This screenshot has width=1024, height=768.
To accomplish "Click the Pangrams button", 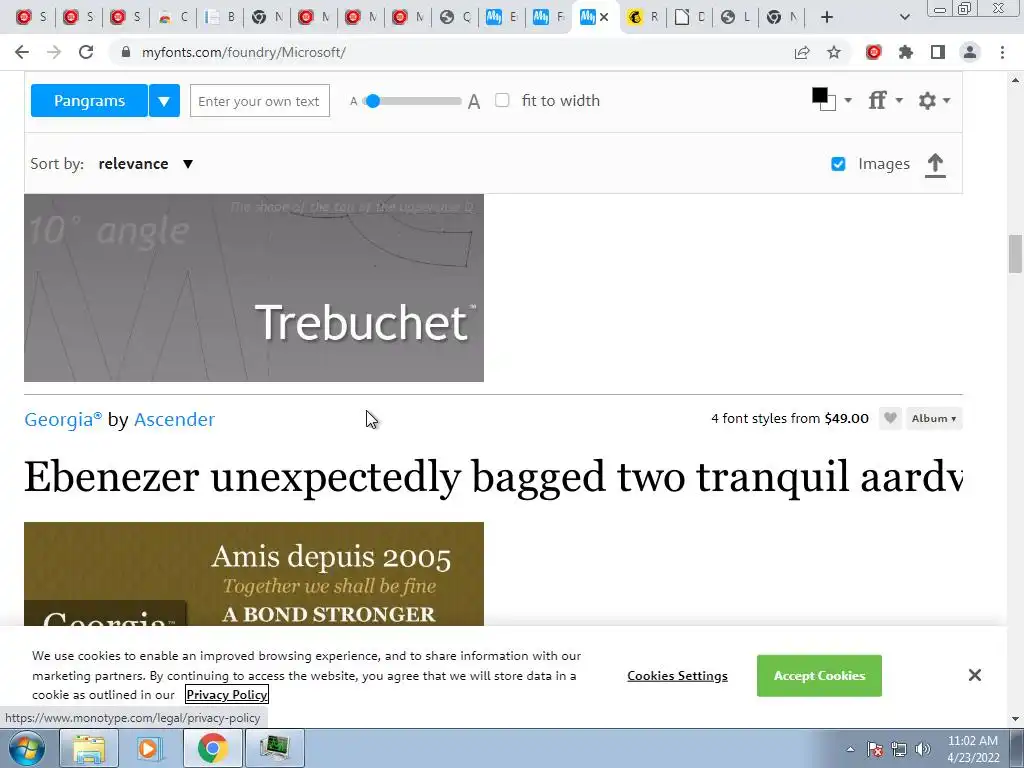I will pos(89,101).
